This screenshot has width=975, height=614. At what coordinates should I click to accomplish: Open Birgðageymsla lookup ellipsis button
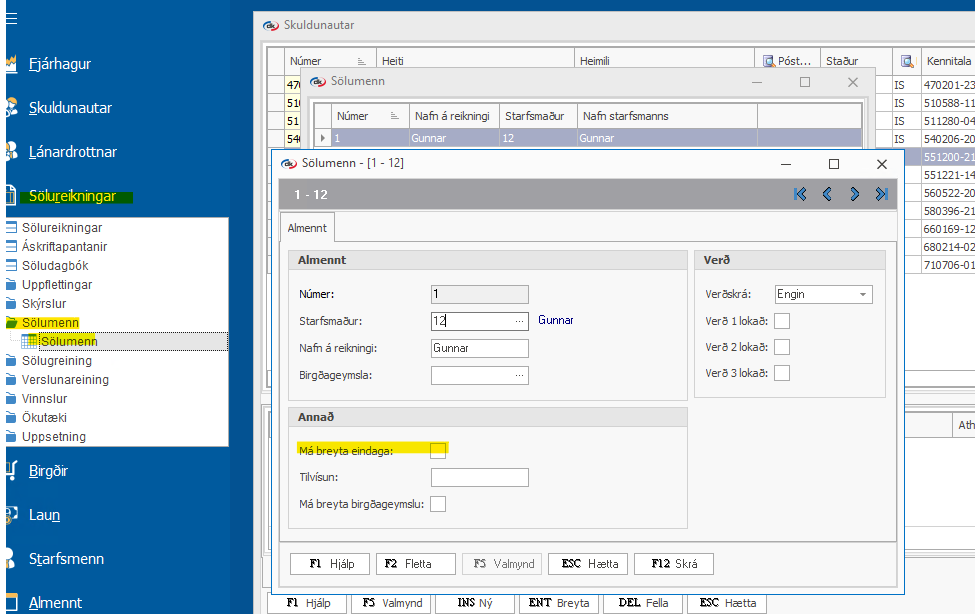[x=519, y=375]
